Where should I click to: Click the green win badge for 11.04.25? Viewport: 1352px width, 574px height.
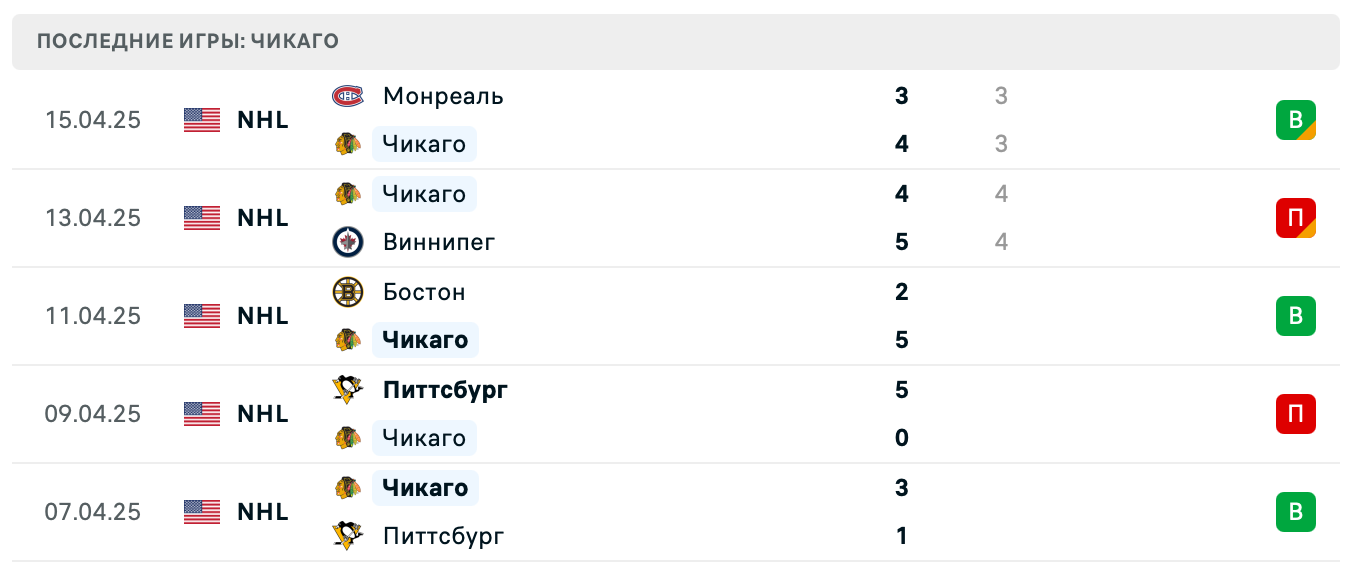1295,316
